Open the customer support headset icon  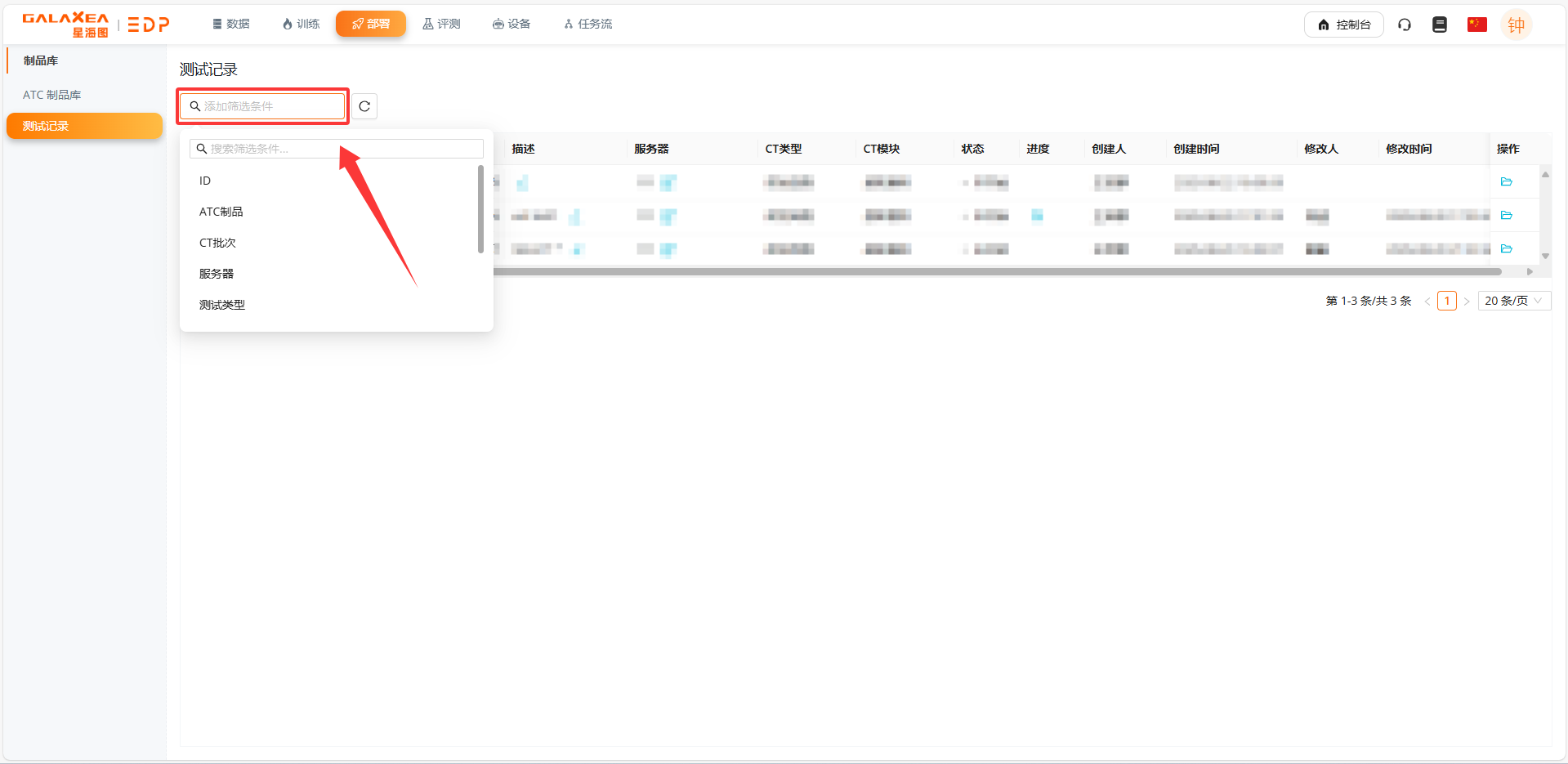1405,25
